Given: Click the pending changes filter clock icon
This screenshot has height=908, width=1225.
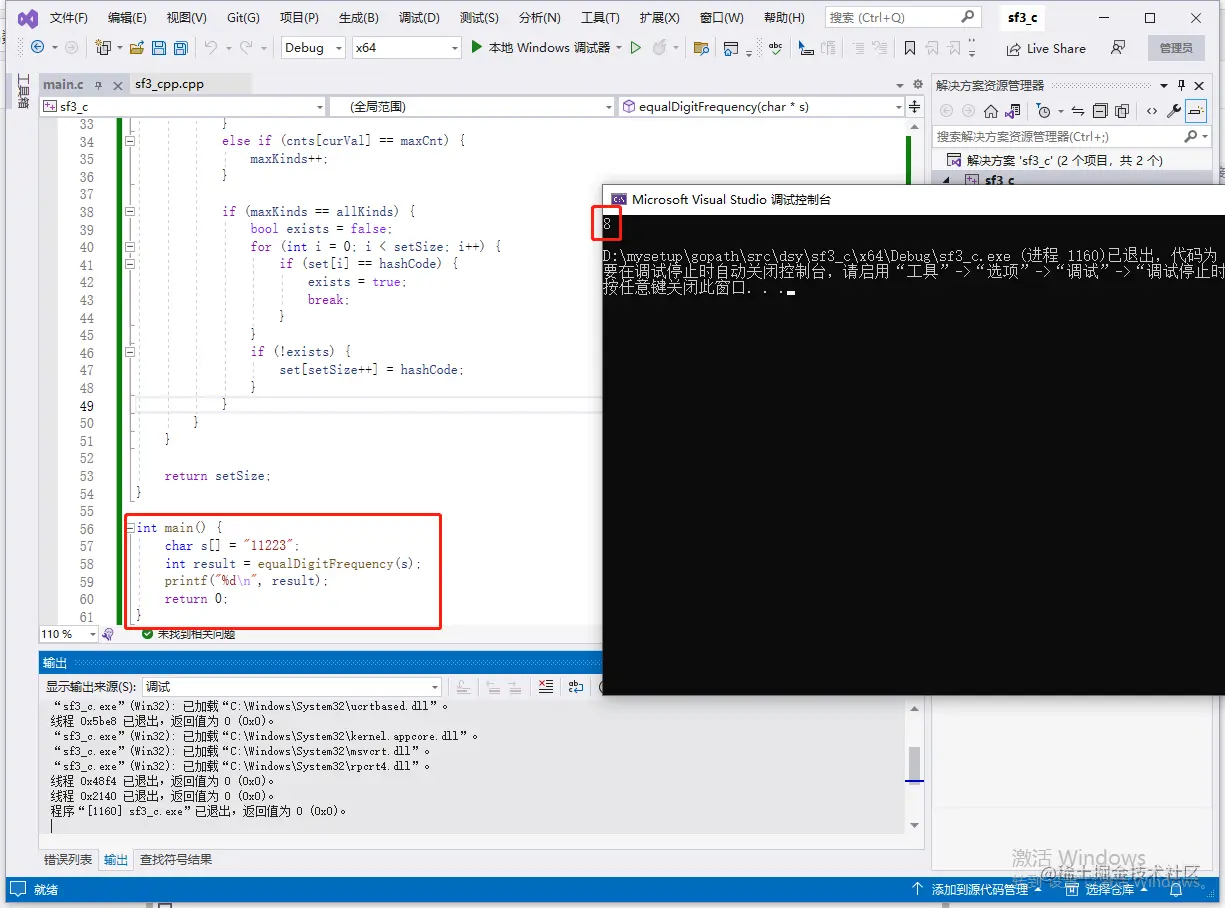Looking at the screenshot, I should [x=1044, y=111].
